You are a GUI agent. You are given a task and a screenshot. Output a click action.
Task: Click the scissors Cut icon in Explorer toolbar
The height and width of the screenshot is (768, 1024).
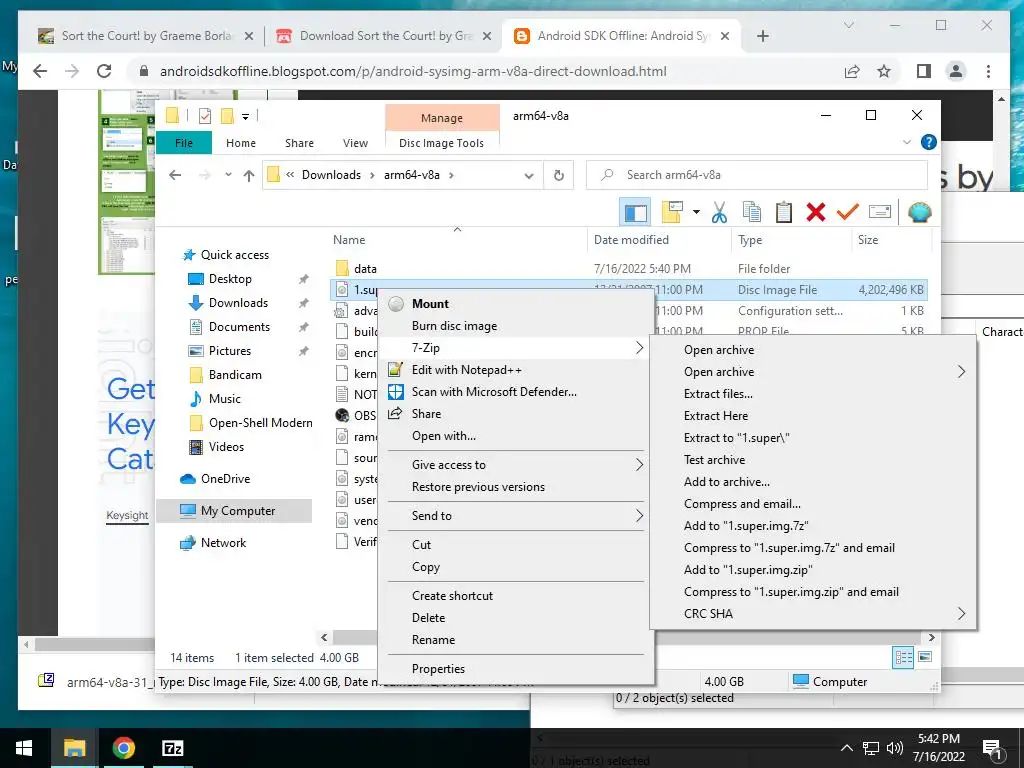(719, 212)
